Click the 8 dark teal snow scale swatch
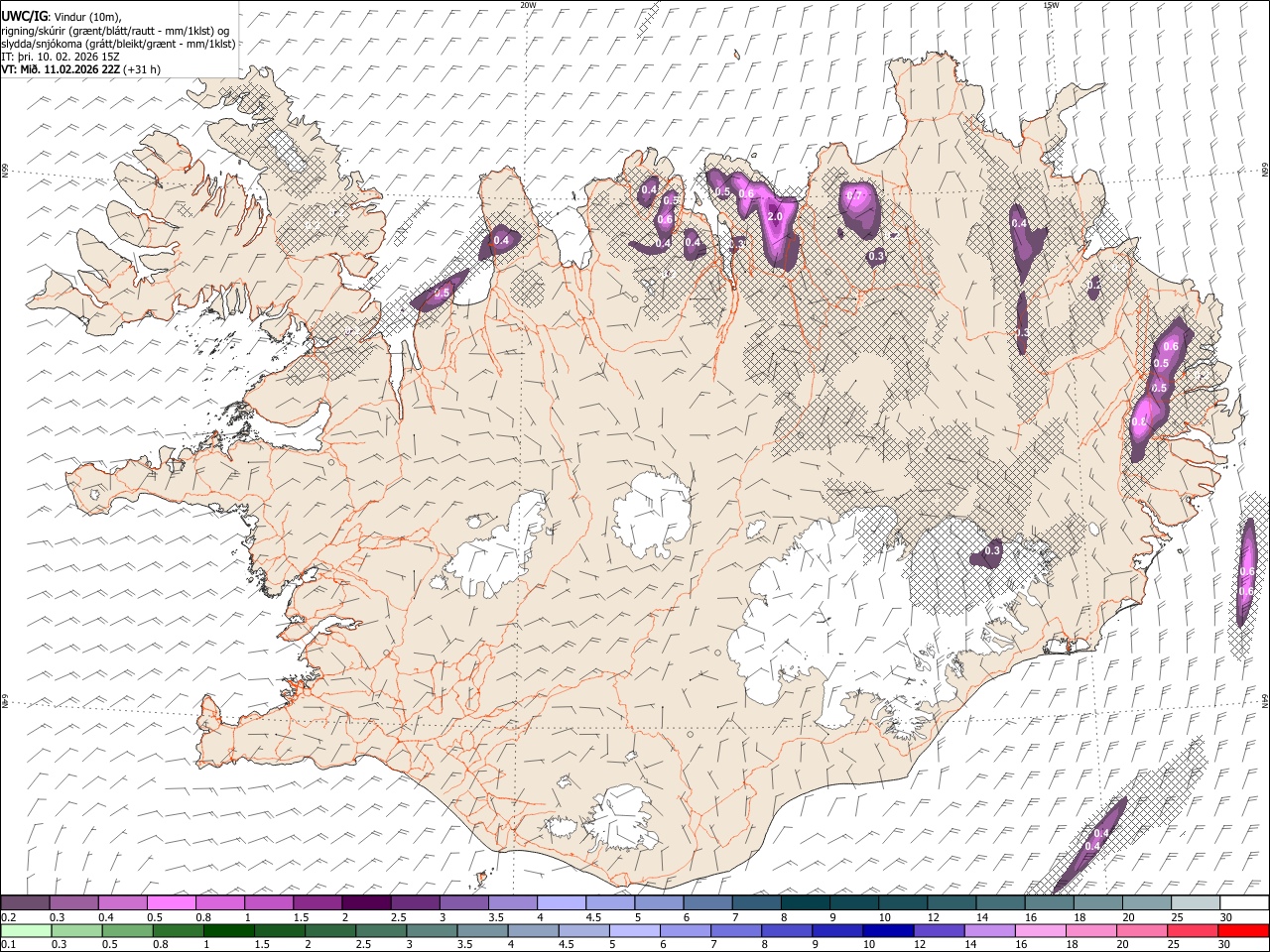1270x952 pixels. coord(804,902)
